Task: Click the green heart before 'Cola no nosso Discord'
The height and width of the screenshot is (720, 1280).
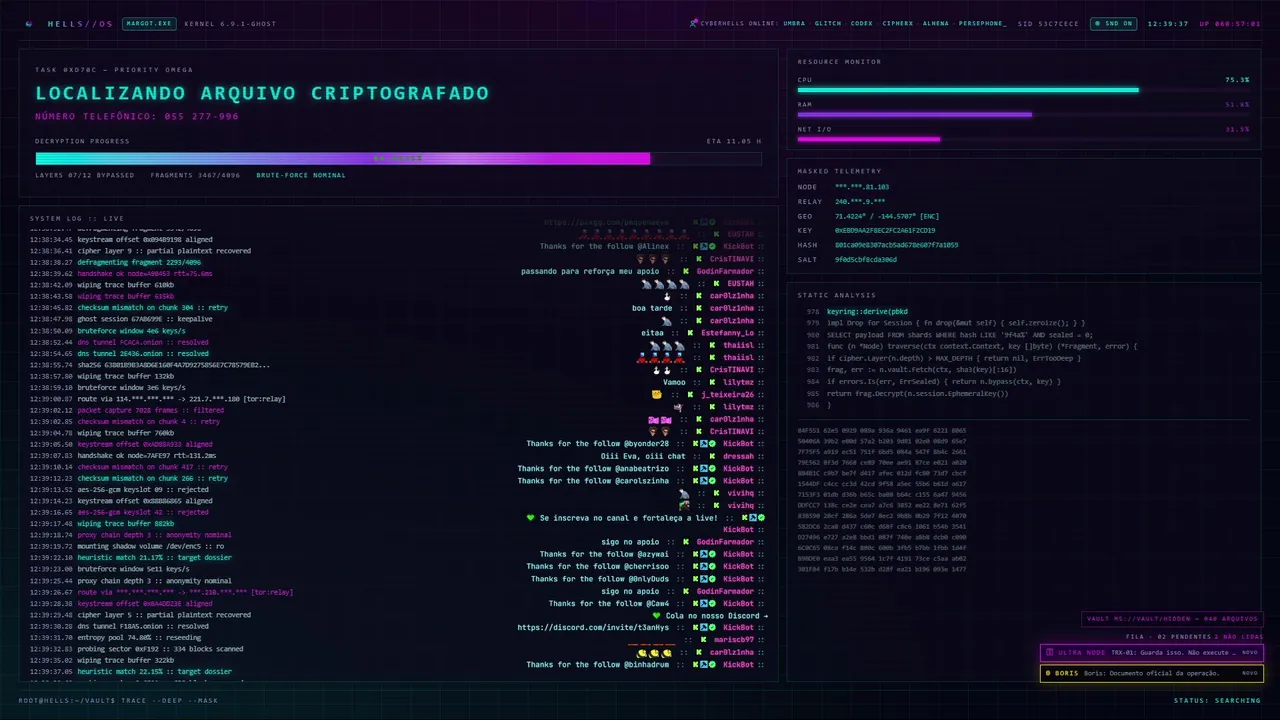Action: click(656, 615)
